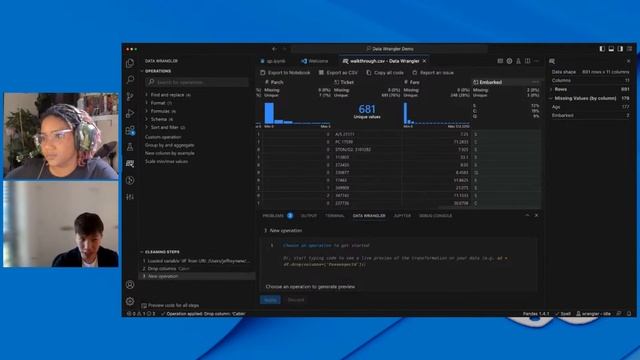Image resolution: width=640 pixels, height=360 pixels.
Task: Toggle Preview code for all steps checkbox
Action: point(144,305)
